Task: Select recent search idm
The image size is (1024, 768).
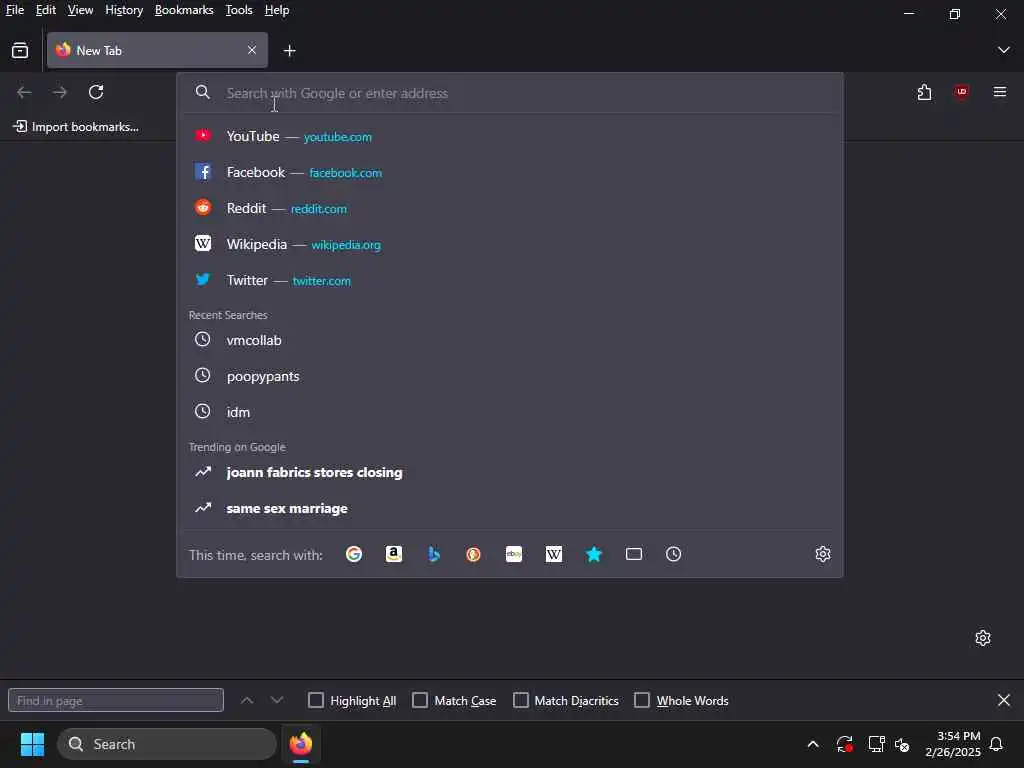Action: pyautogui.click(x=509, y=412)
